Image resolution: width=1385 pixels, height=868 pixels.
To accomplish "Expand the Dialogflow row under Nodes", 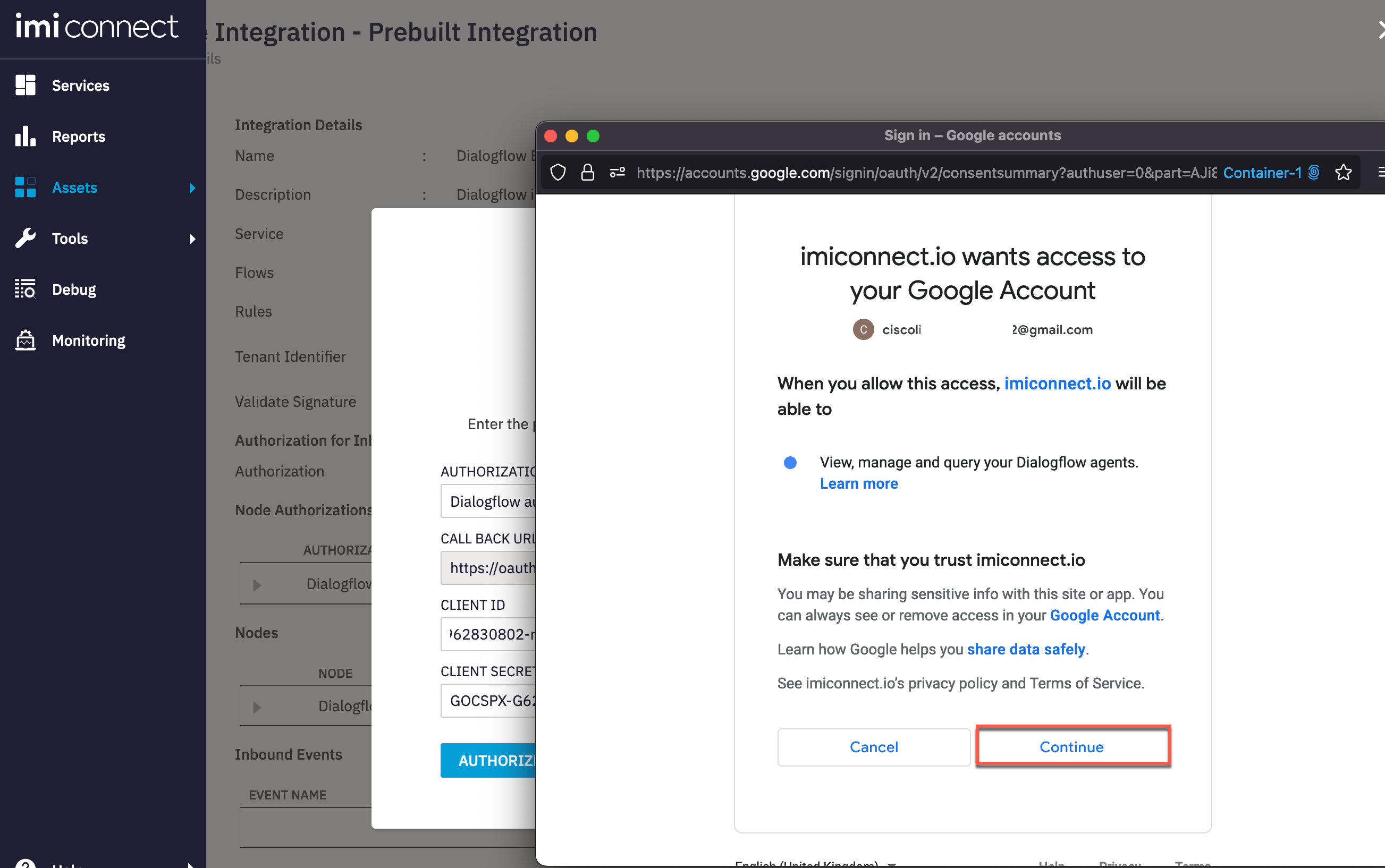I will (257, 707).
